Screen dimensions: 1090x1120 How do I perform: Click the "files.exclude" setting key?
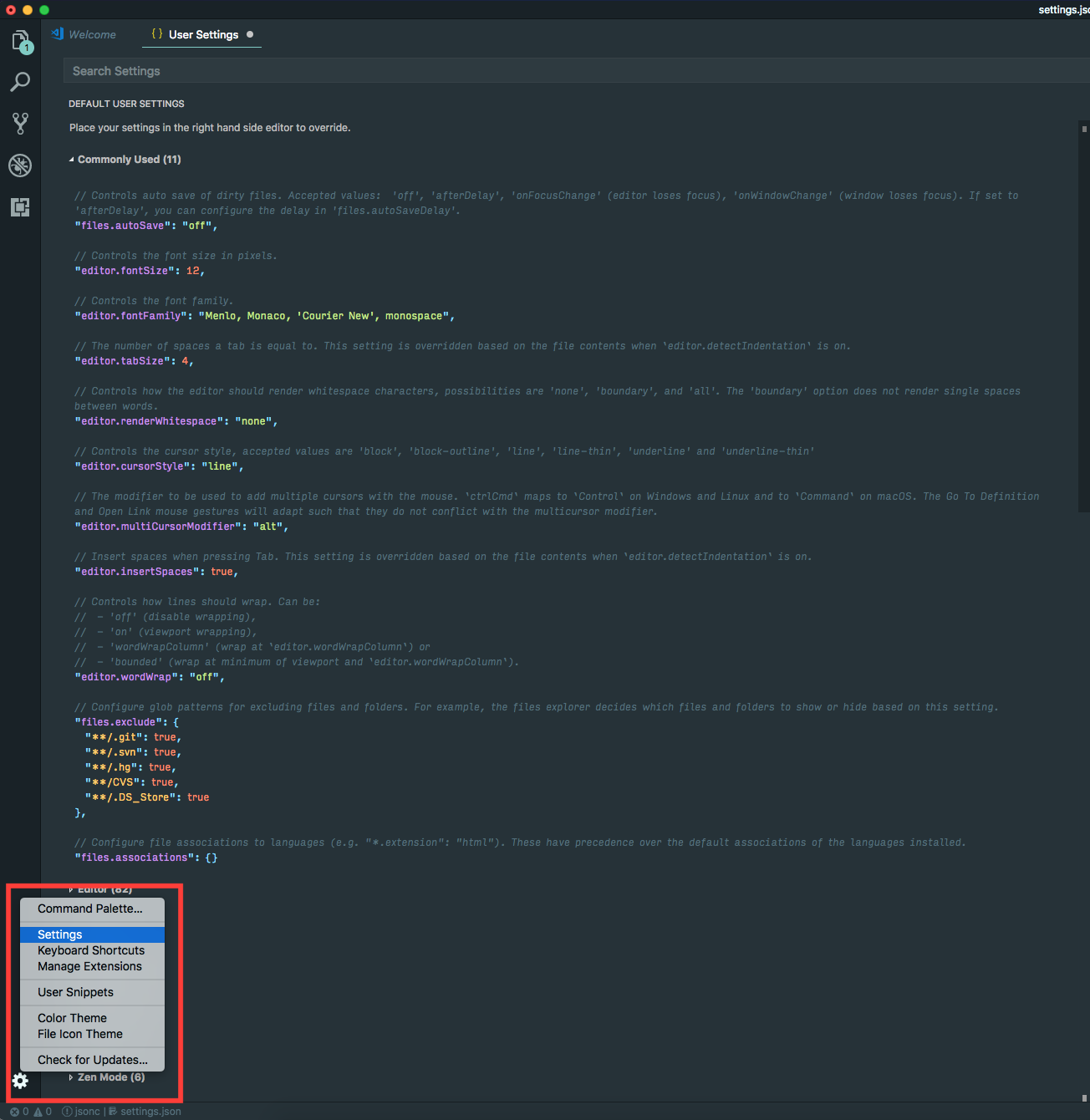click(x=119, y=722)
